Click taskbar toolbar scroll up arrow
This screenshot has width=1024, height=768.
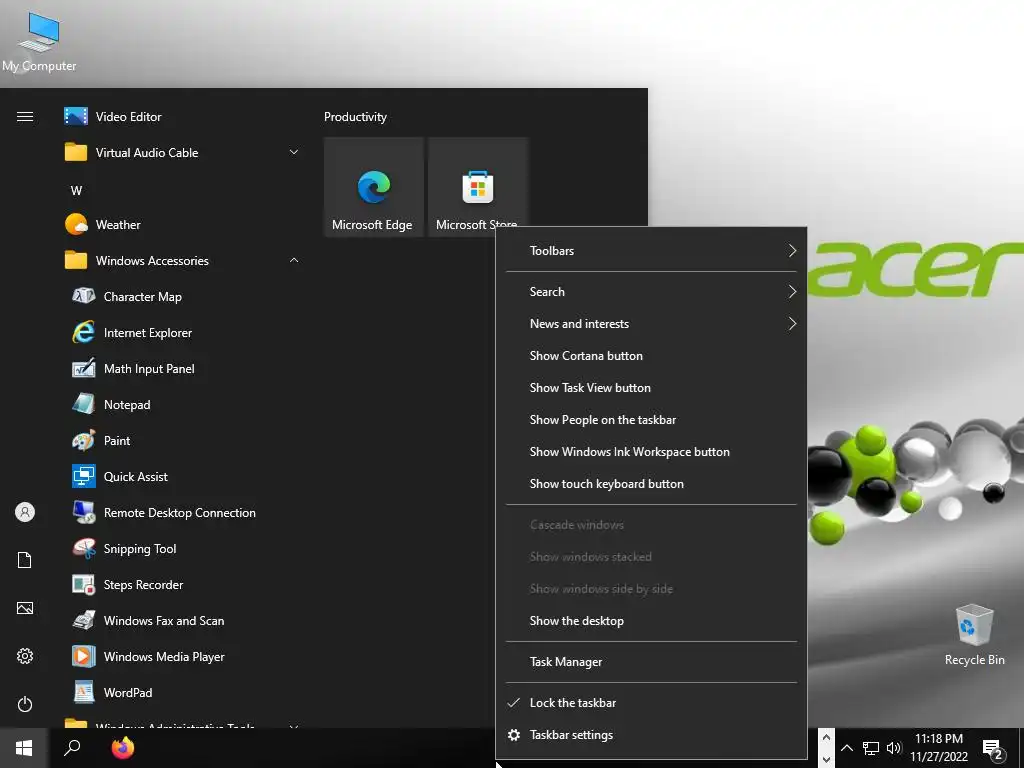pos(826,738)
